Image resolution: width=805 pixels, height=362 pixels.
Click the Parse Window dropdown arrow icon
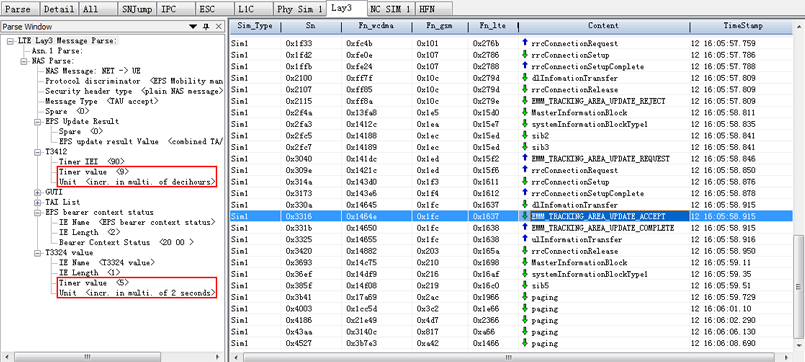(x=193, y=27)
